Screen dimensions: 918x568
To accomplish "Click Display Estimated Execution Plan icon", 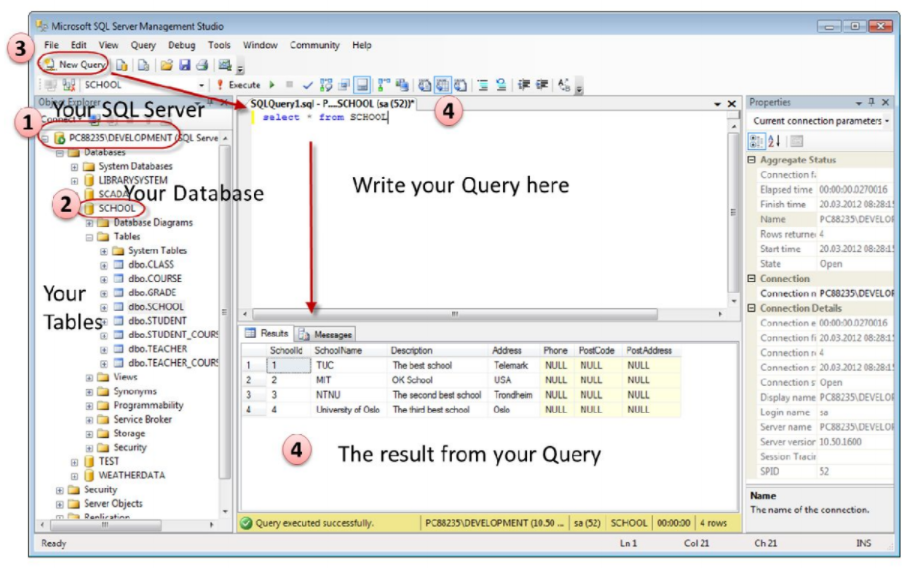I will (326, 85).
